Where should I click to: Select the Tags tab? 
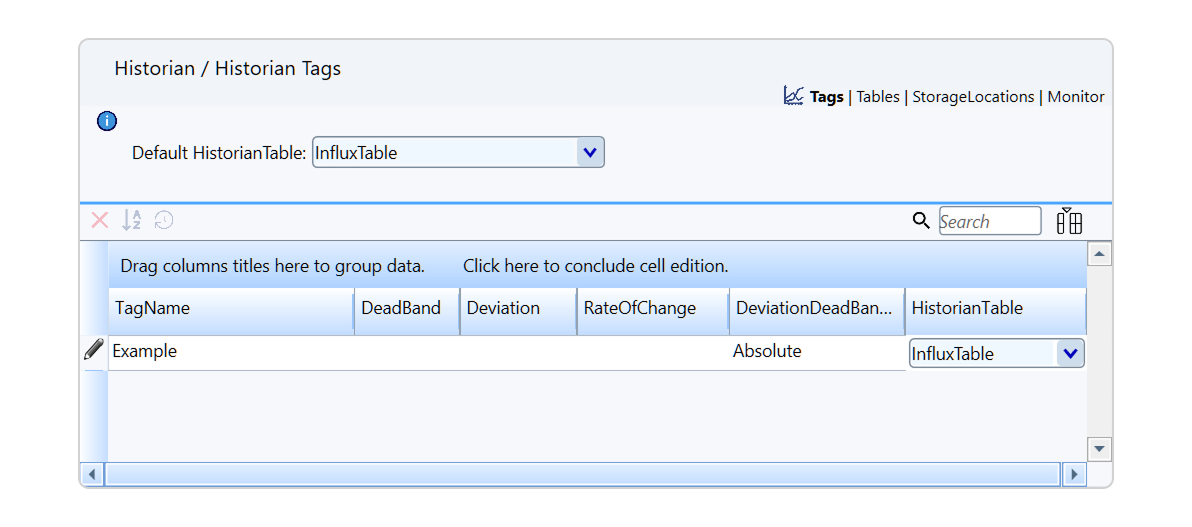[x=826, y=97]
